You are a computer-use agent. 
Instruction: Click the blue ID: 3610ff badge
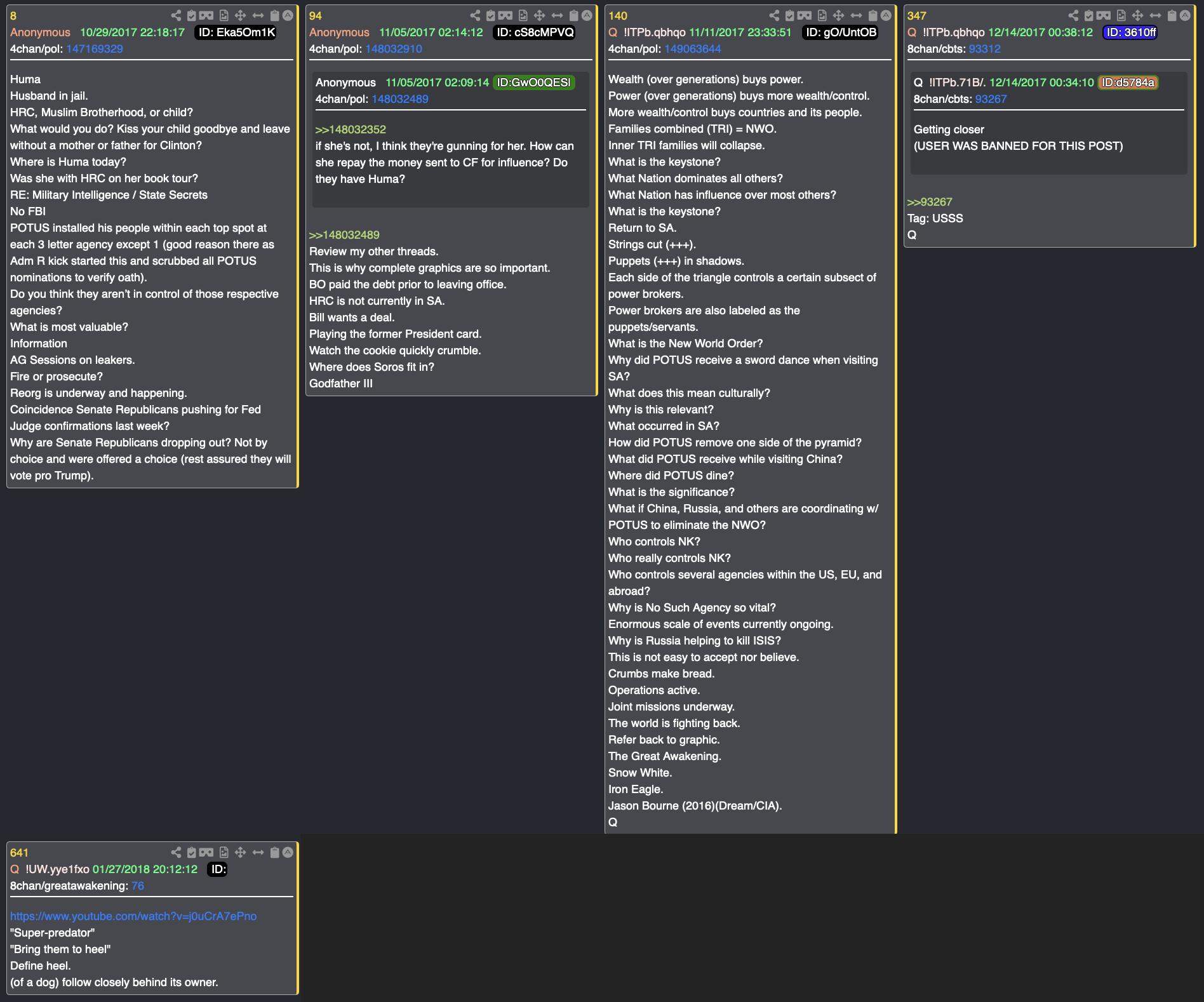(x=1130, y=32)
